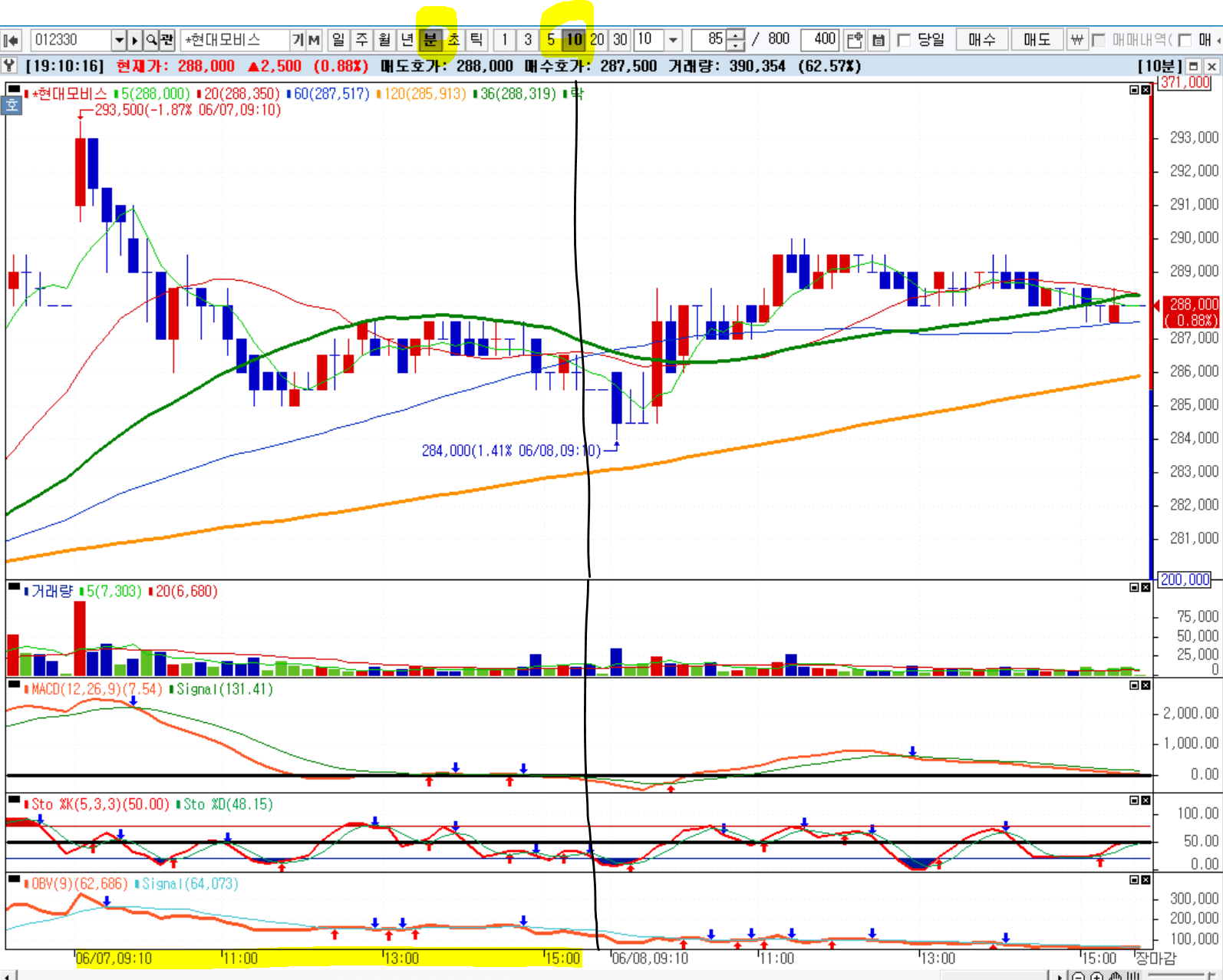The image size is (1223, 980).
Task: Close the OBV pane
Action: point(1146,880)
